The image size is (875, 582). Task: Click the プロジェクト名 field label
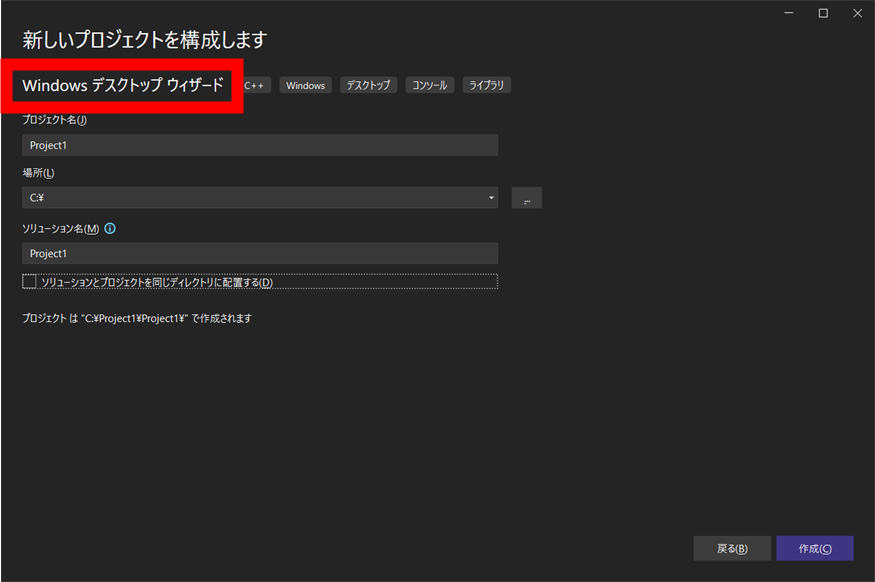pyautogui.click(x=54, y=120)
